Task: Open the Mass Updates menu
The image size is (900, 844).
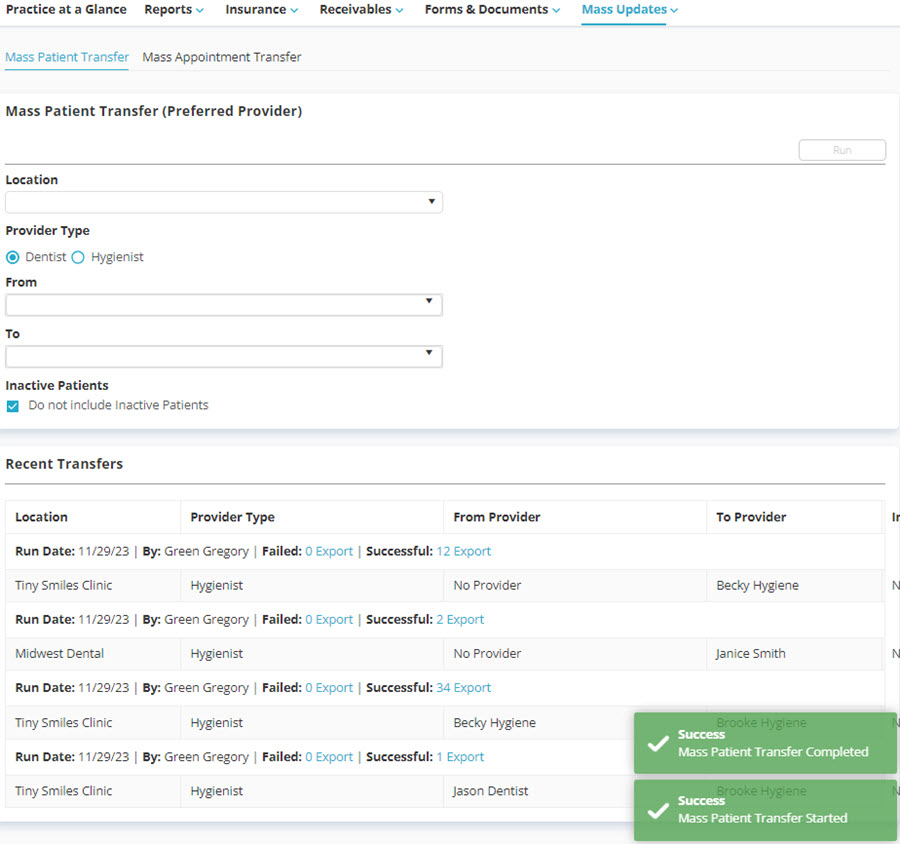Action: [x=630, y=10]
